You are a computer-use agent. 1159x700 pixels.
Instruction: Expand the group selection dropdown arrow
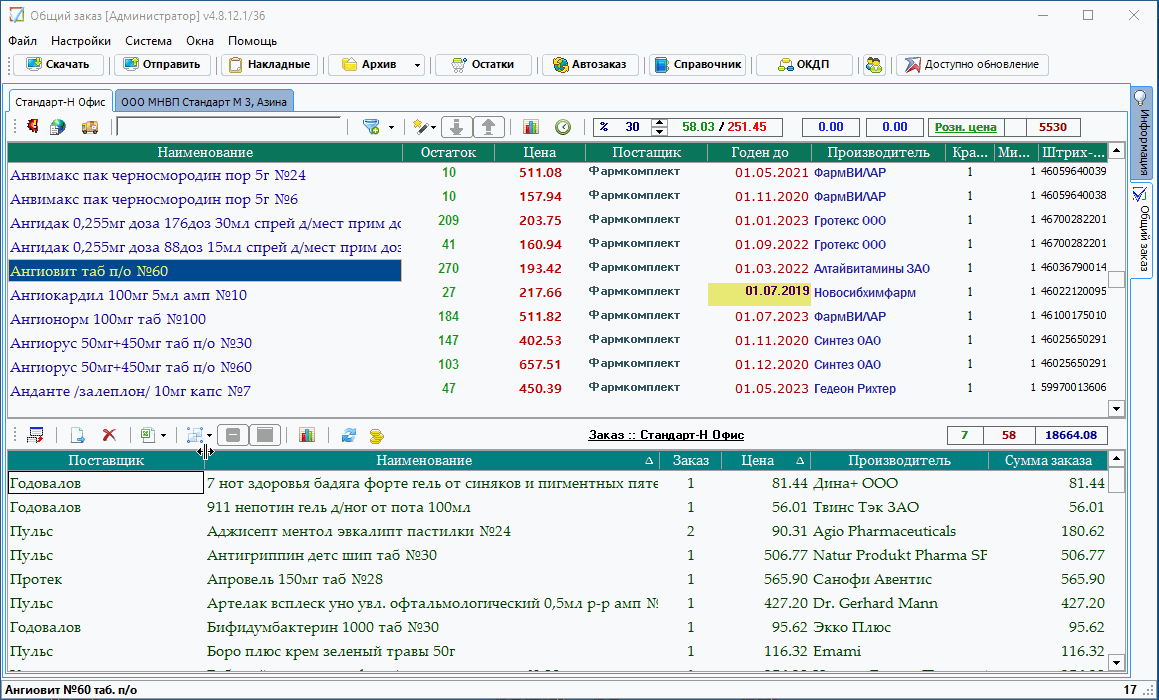[210, 436]
